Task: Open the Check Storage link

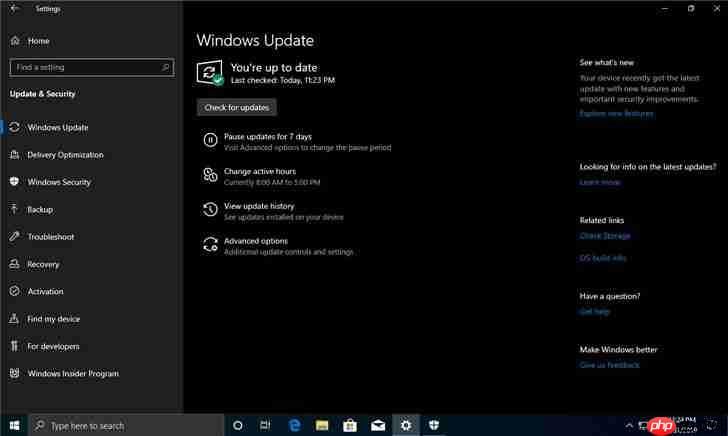Action: tap(605, 236)
